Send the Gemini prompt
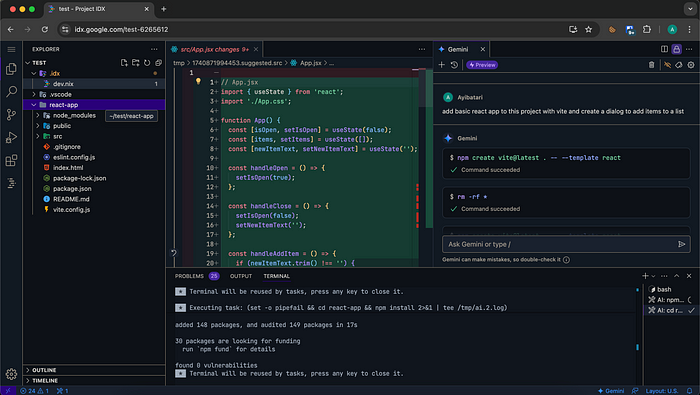The image size is (700, 395). point(681,244)
